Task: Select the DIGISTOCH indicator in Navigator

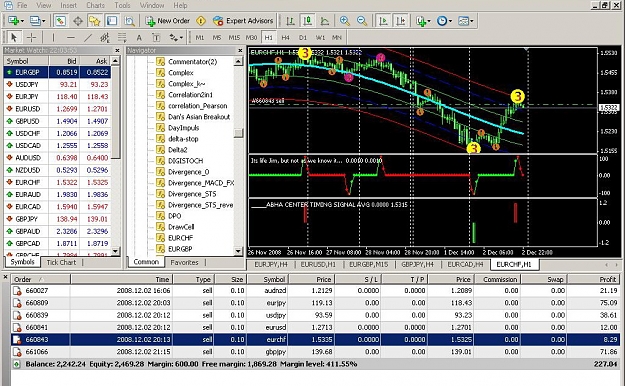Action: pos(185,161)
